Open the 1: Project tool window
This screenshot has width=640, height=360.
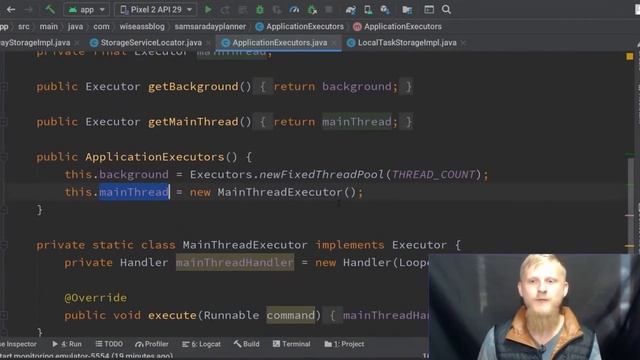[344, 344]
